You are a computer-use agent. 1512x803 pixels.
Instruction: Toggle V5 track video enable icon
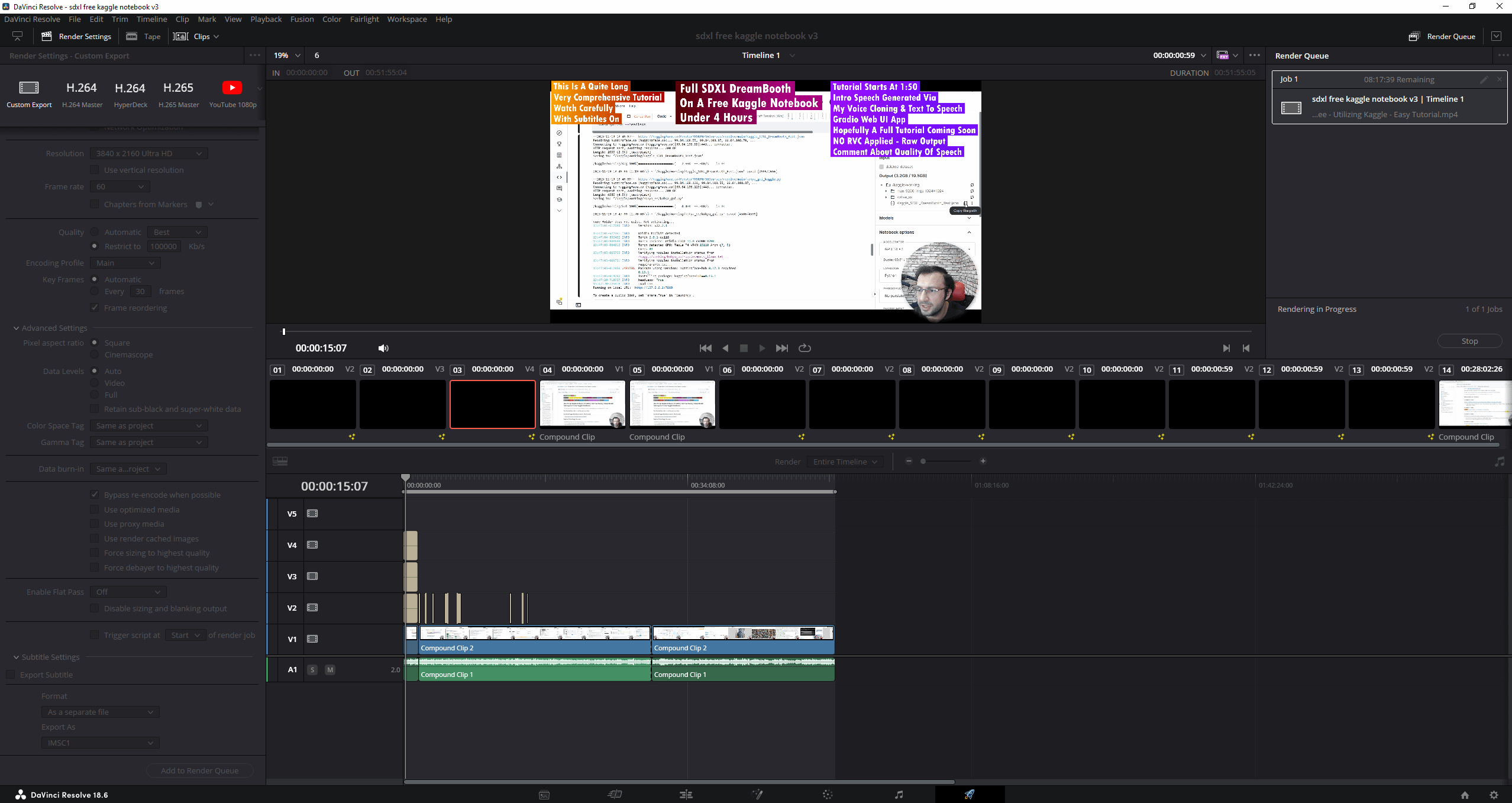(312, 514)
